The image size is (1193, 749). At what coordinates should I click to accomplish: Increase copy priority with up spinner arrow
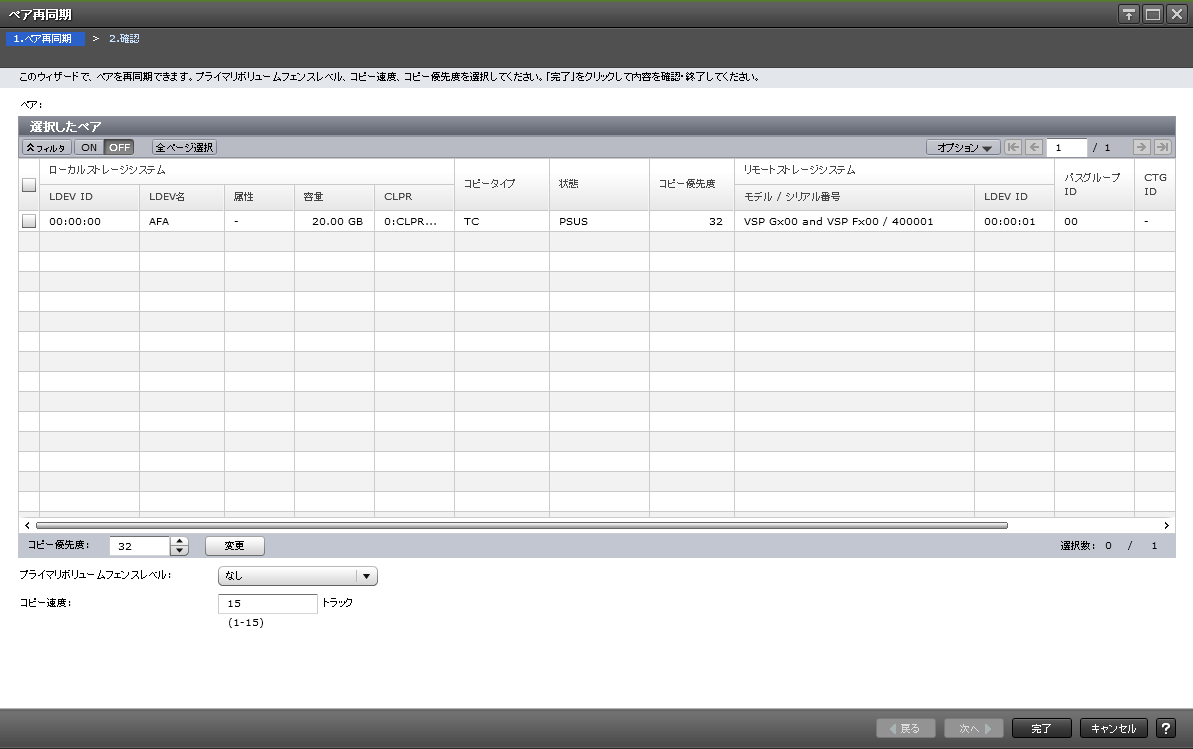pyautogui.click(x=179, y=541)
